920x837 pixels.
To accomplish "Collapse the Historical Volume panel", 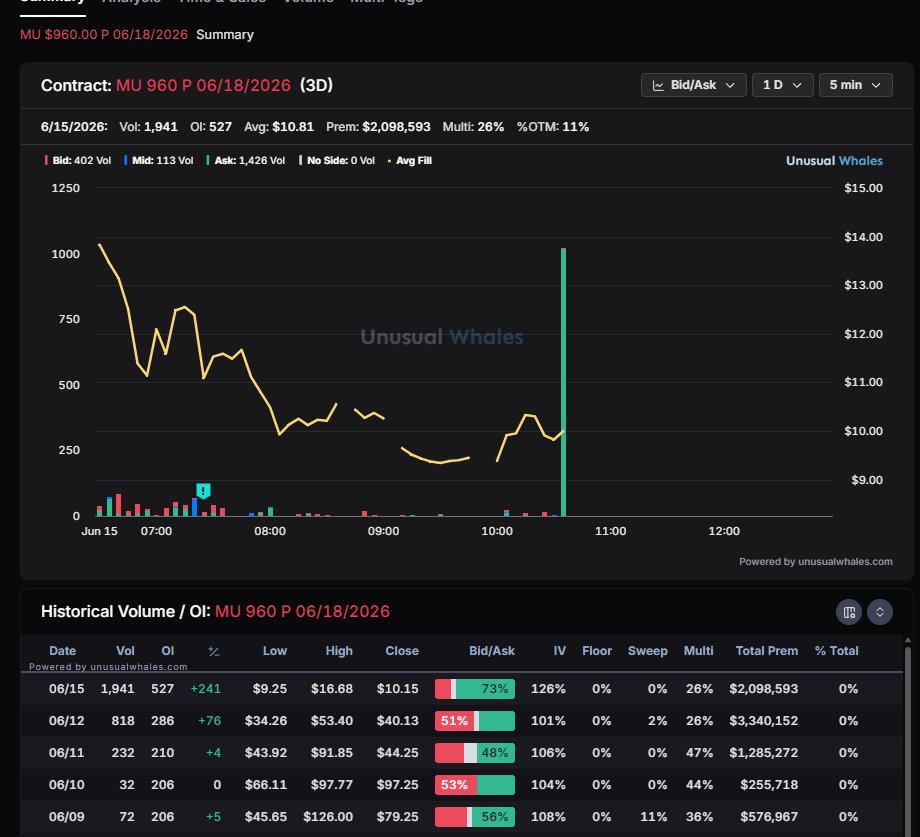I will [x=880, y=612].
